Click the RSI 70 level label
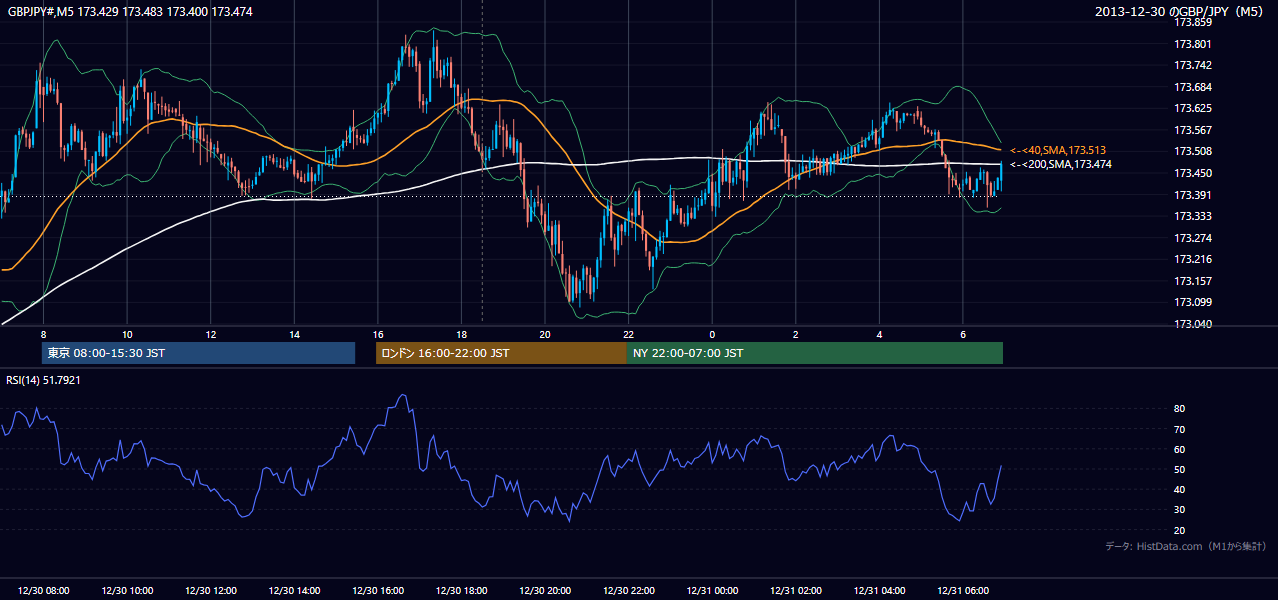Image resolution: width=1278 pixels, height=600 pixels. 1180,429
